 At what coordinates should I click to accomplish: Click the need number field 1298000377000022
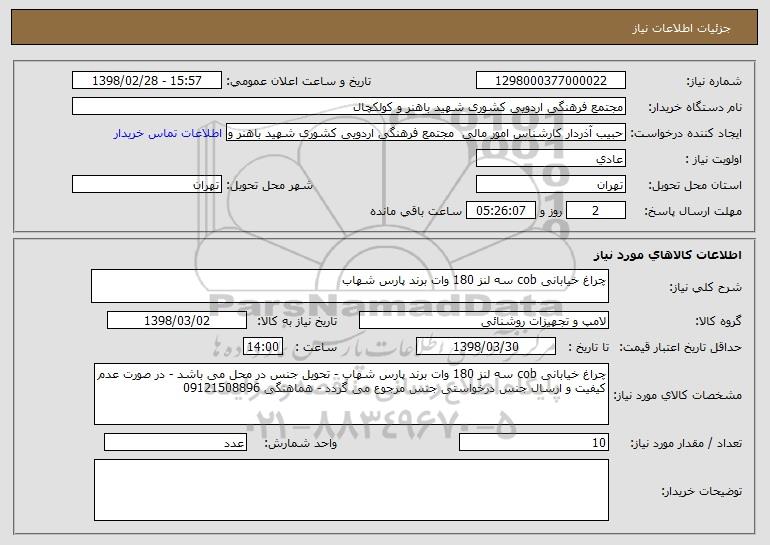click(550, 81)
